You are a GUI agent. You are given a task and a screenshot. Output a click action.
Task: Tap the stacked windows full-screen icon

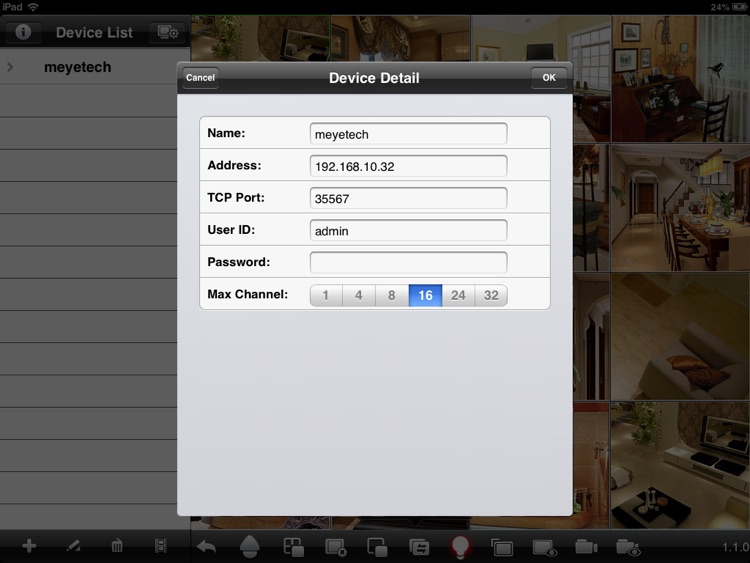(x=502, y=547)
